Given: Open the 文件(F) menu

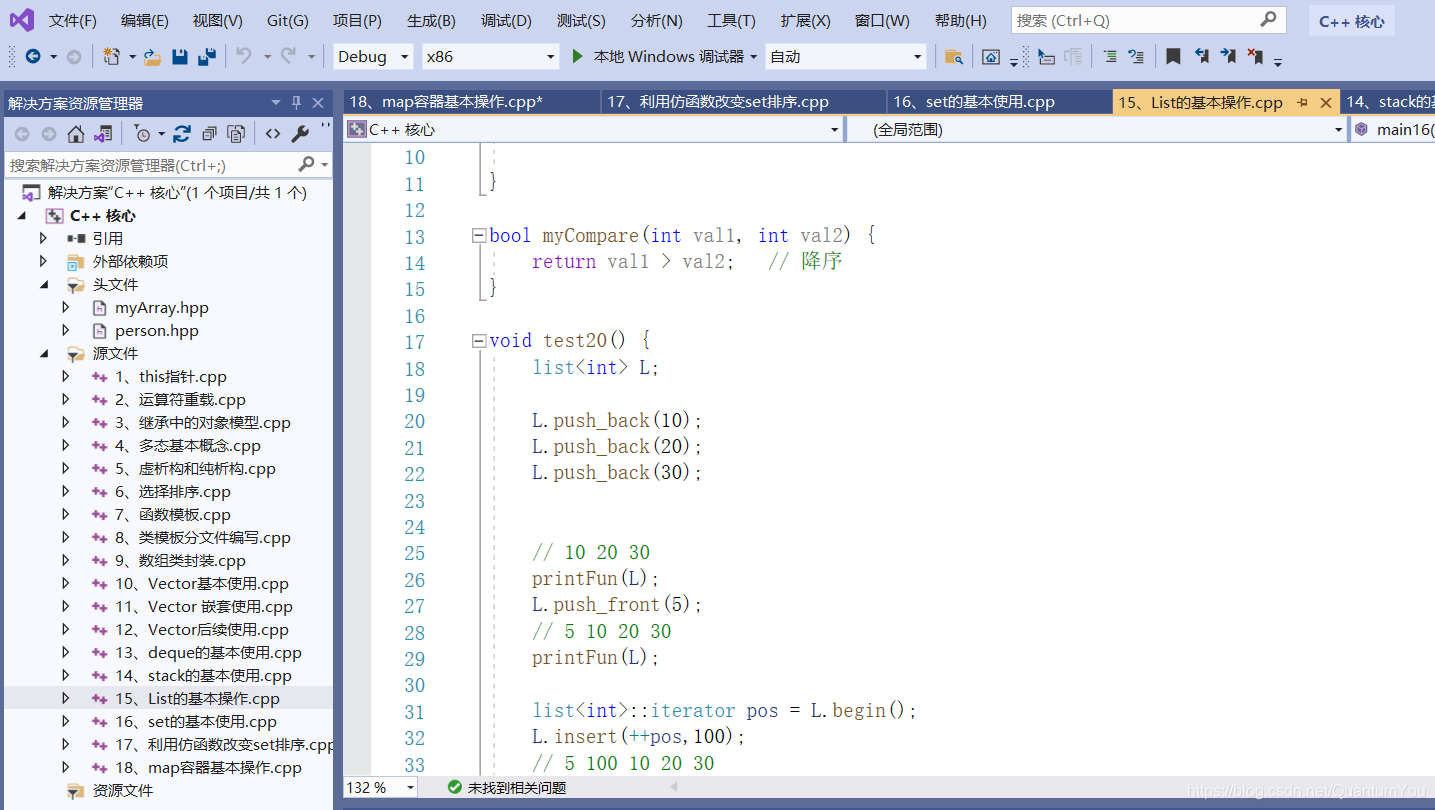Looking at the screenshot, I should pos(73,20).
